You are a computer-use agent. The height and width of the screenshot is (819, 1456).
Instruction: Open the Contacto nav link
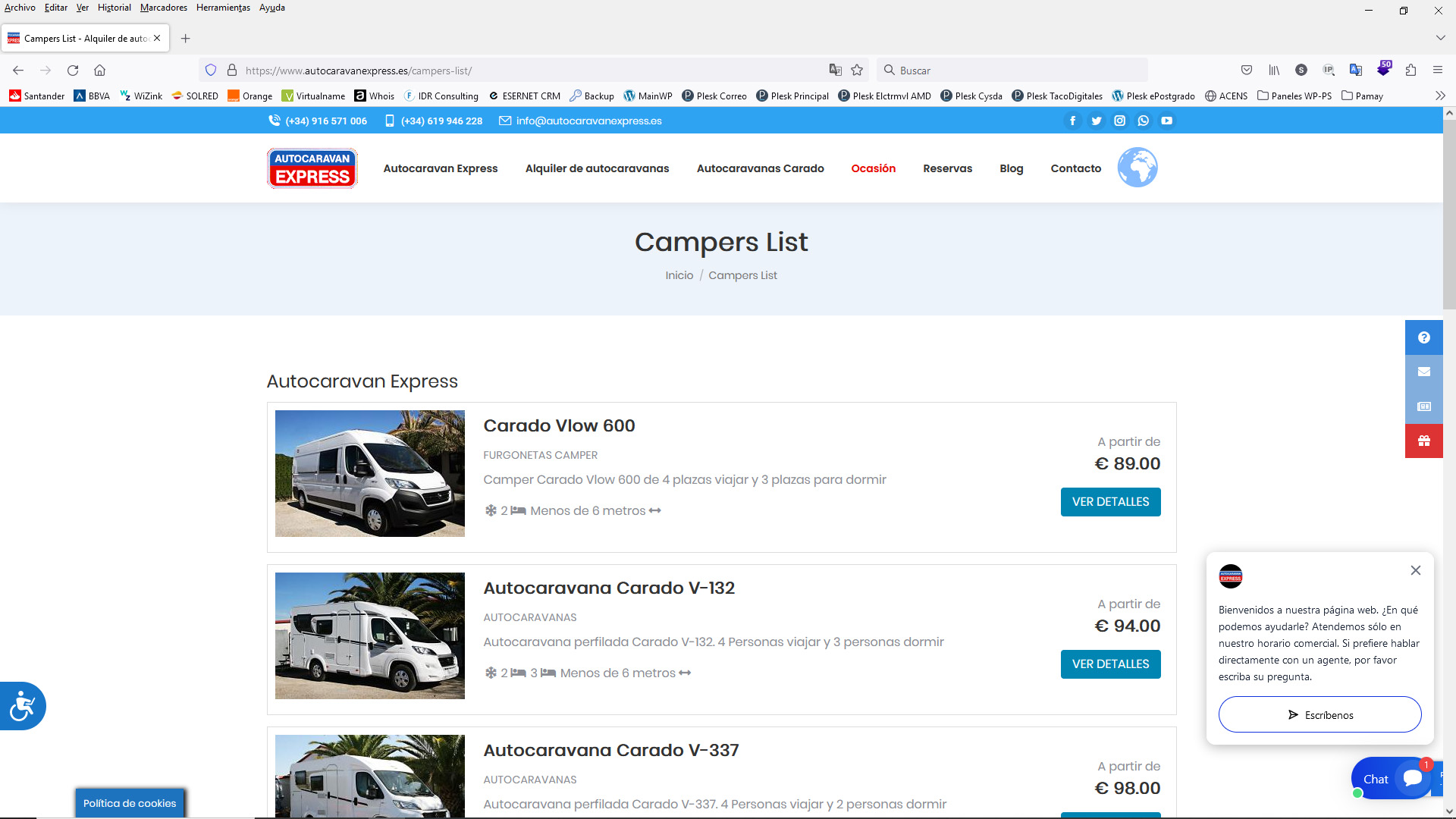coord(1075,168)
